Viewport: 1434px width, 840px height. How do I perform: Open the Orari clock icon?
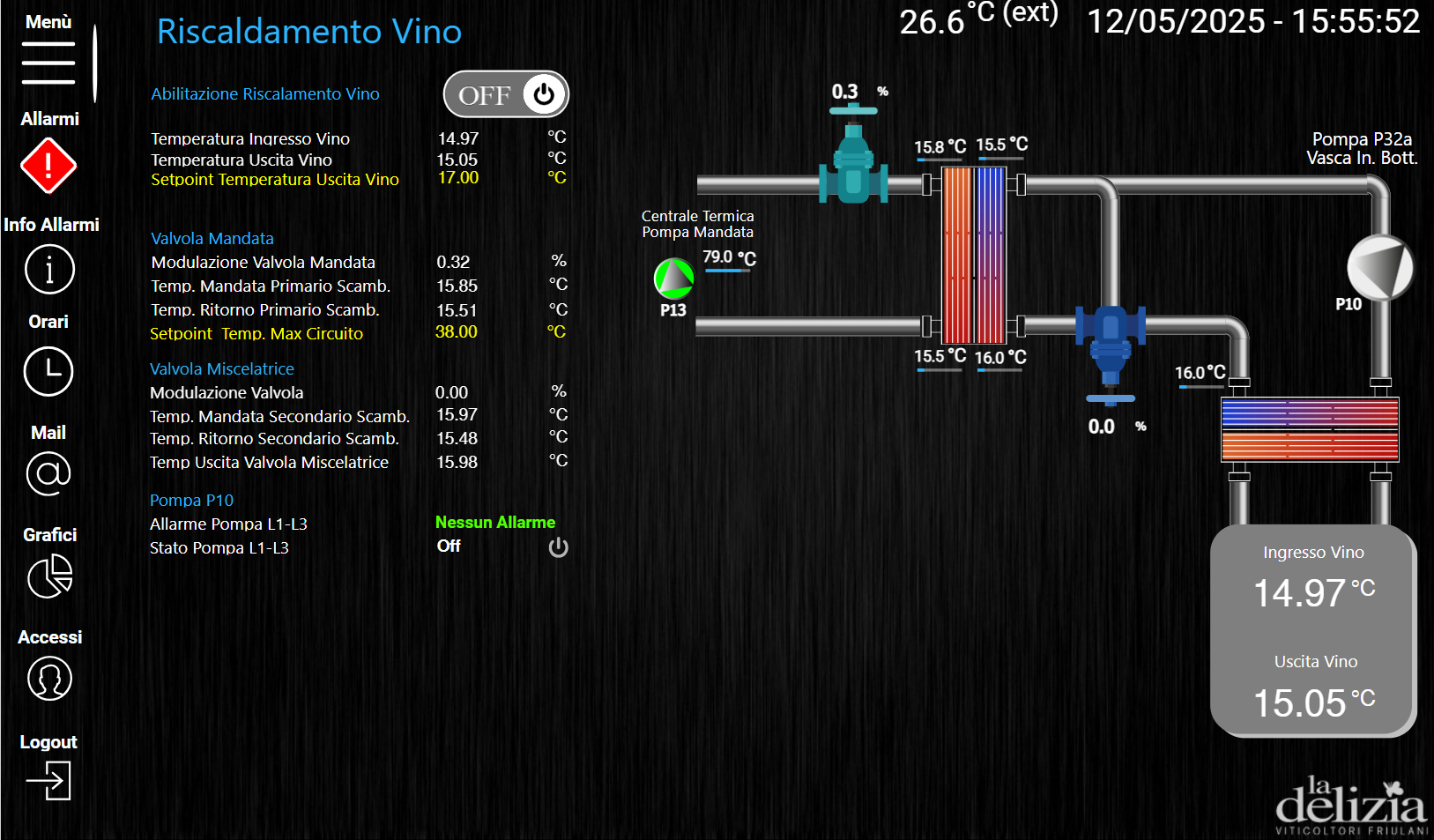pos(48,371)
